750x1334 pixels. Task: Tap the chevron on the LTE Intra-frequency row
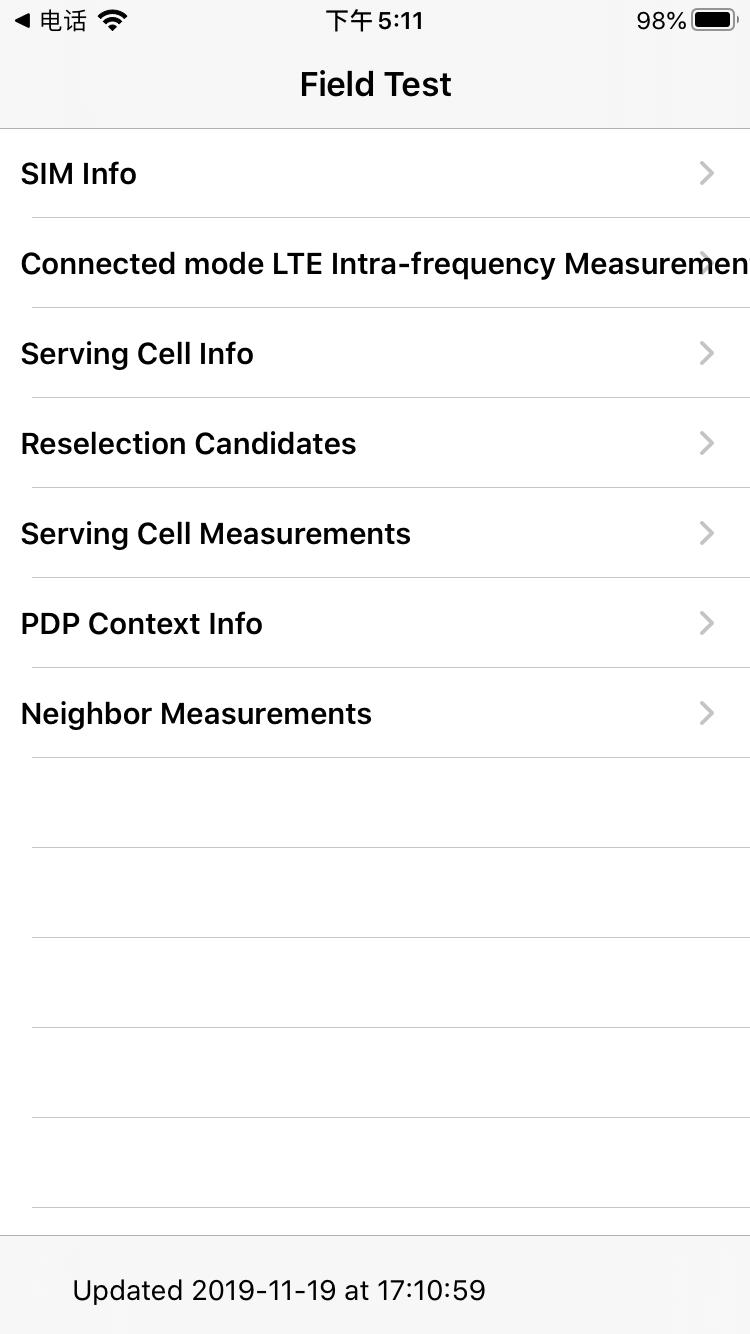(x=708, y=263)
